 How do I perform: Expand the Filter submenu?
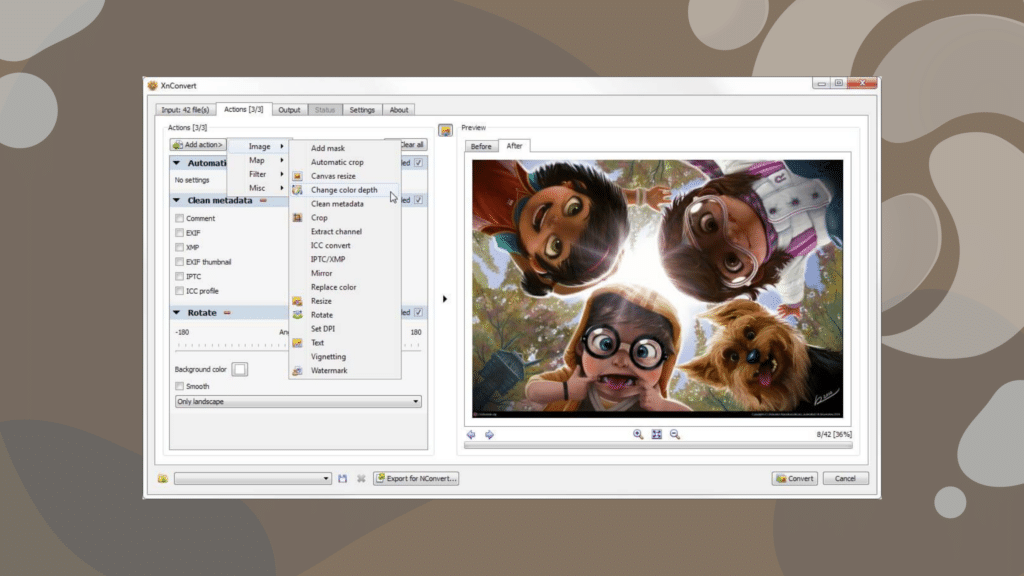point(259,174)
